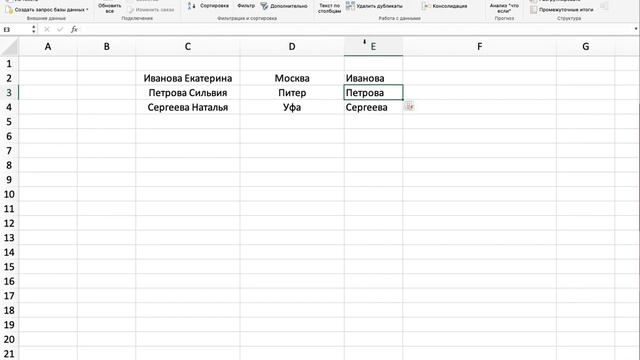Select row 20 header
This screenshot has height=360, width=640.
[9, 339]
